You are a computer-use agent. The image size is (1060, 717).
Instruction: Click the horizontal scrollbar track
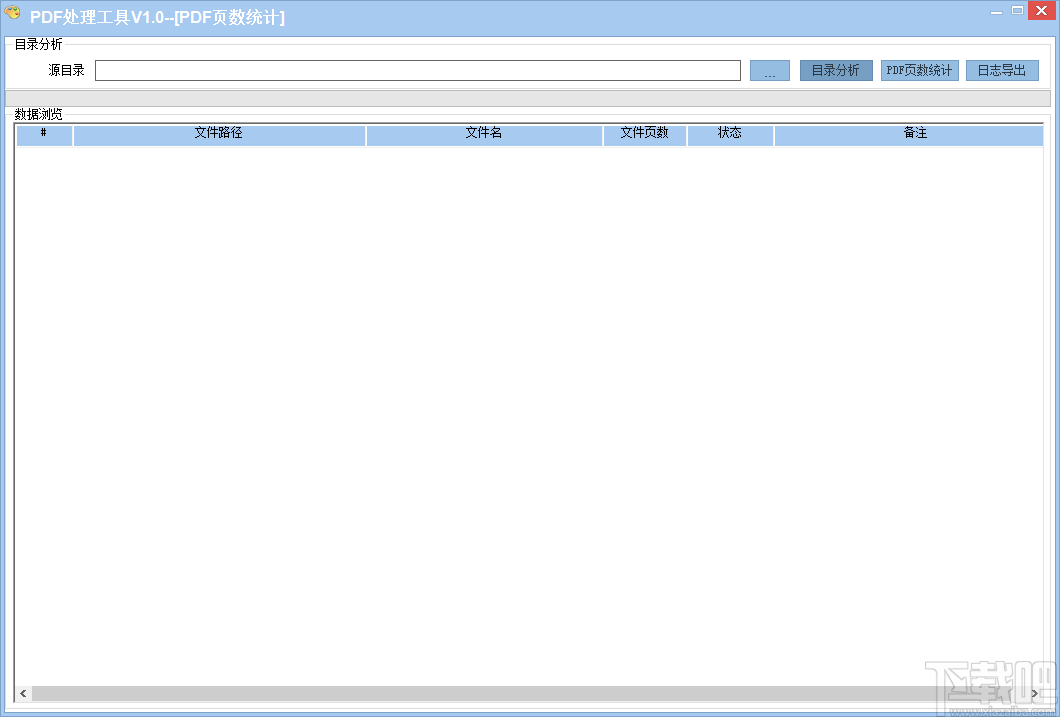point(529,693)
